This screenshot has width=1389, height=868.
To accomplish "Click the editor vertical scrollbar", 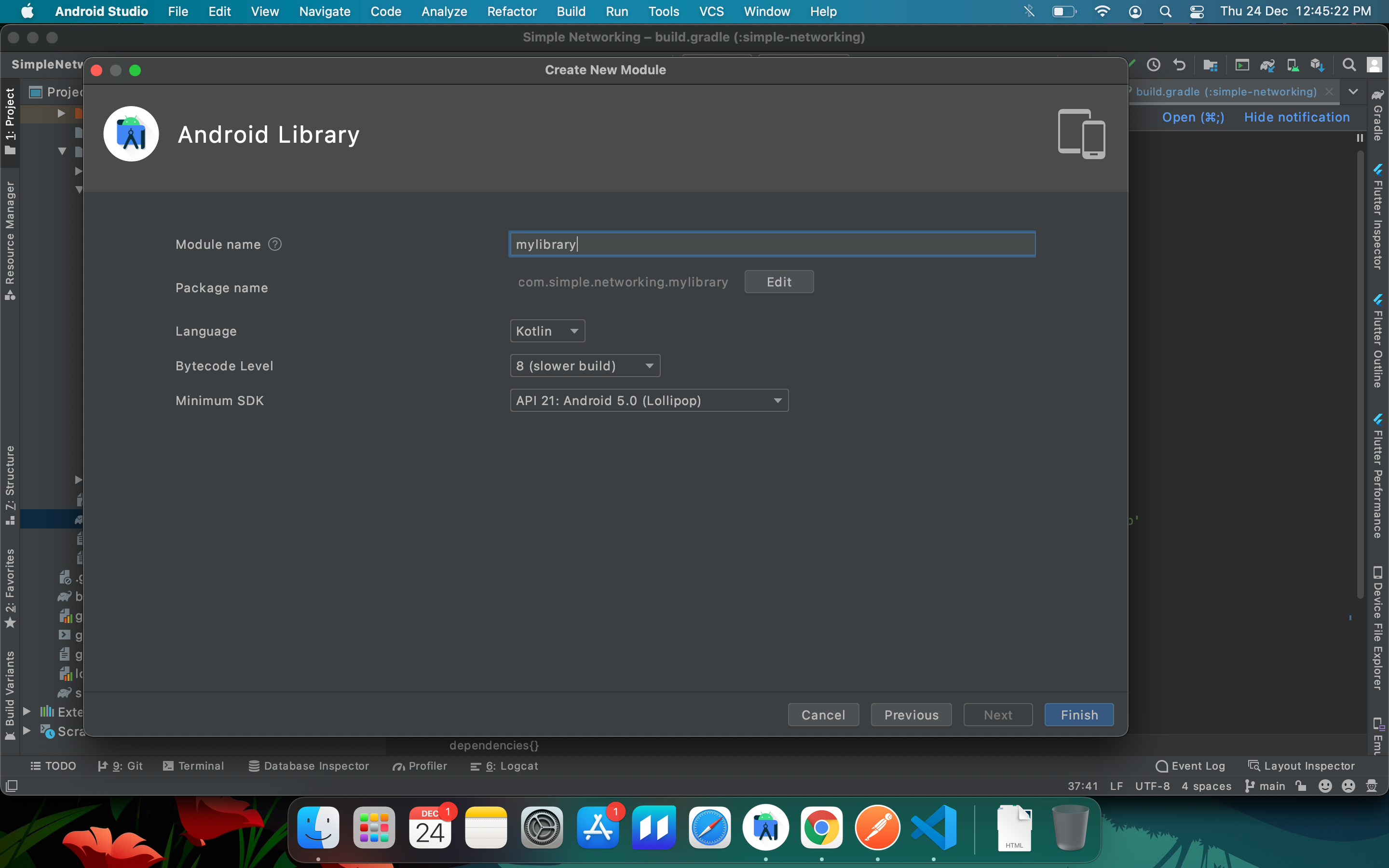I will pos(1359,373).
